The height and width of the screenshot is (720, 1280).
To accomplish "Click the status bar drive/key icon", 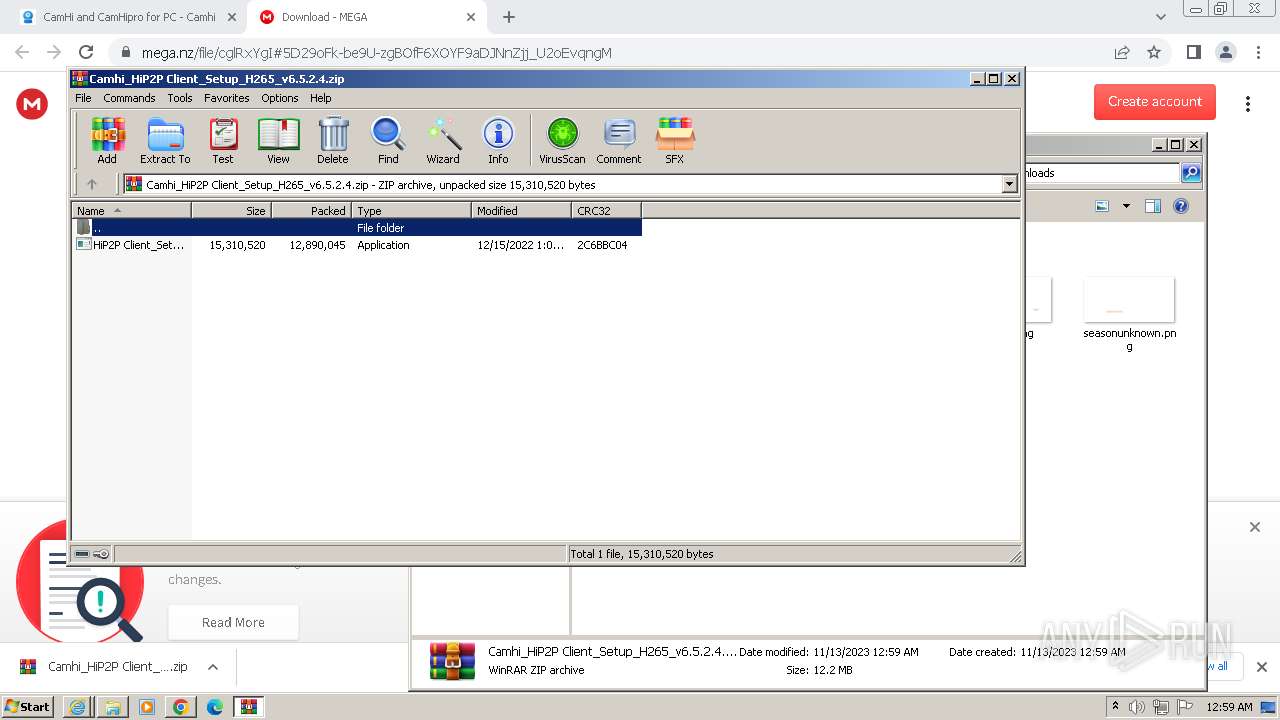I will click(92, 554).
